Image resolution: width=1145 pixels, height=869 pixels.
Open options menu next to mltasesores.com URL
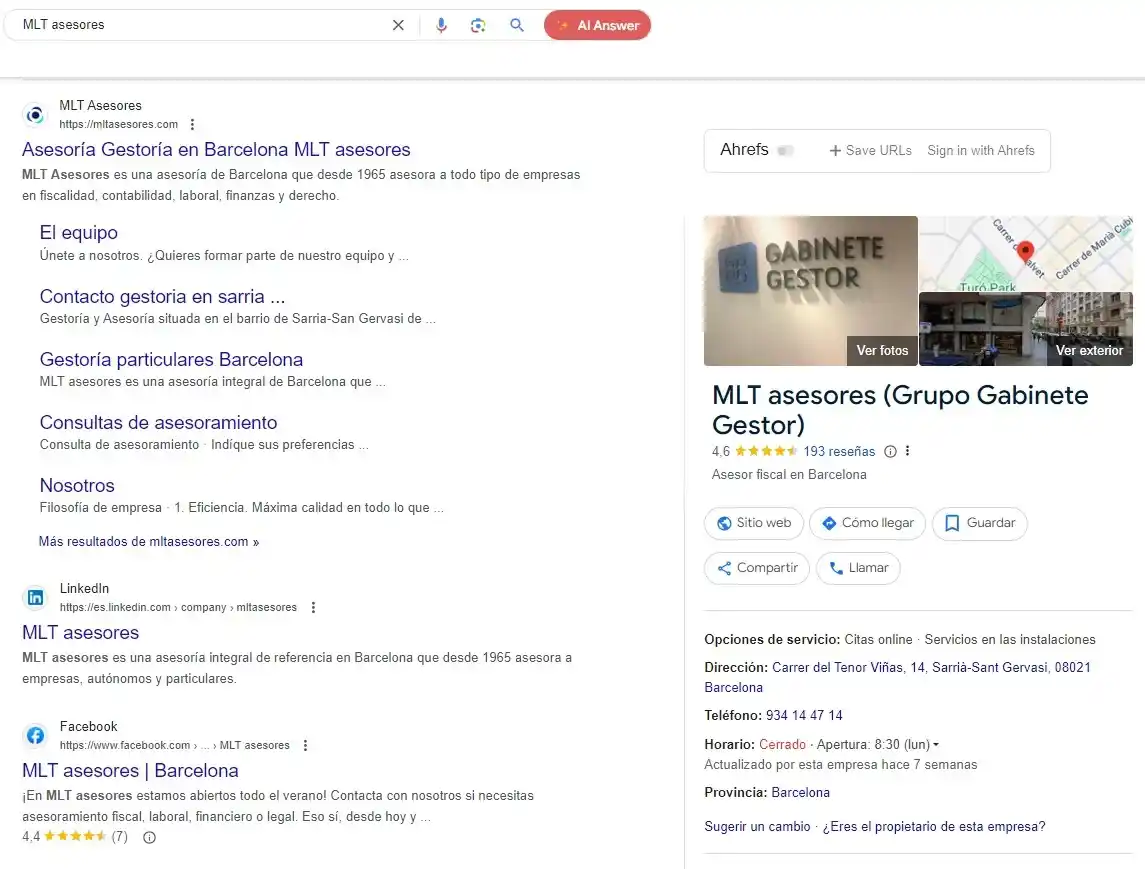tap(192, 124)
